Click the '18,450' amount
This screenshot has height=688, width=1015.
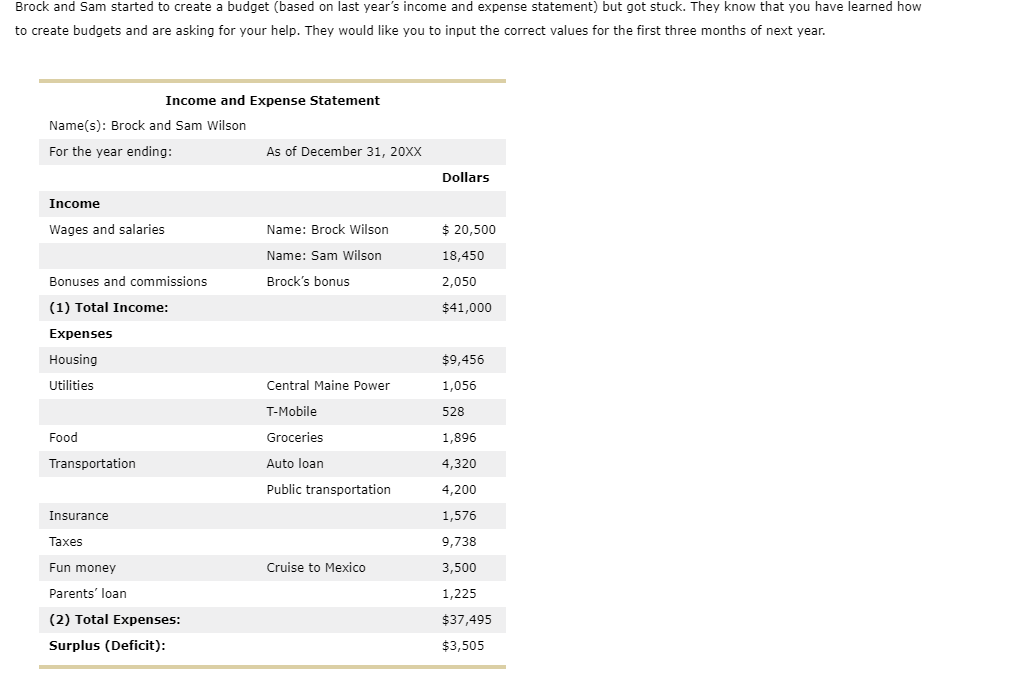click(463, 256)
